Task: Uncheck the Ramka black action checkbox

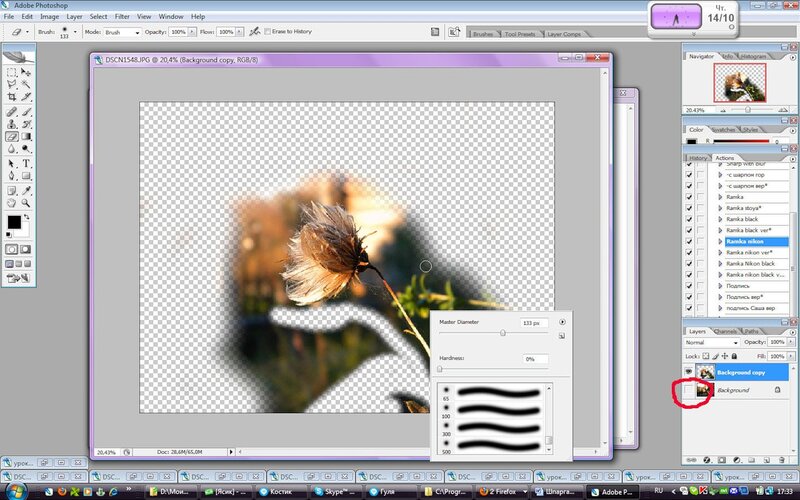Action: click(x=689, y=219)
